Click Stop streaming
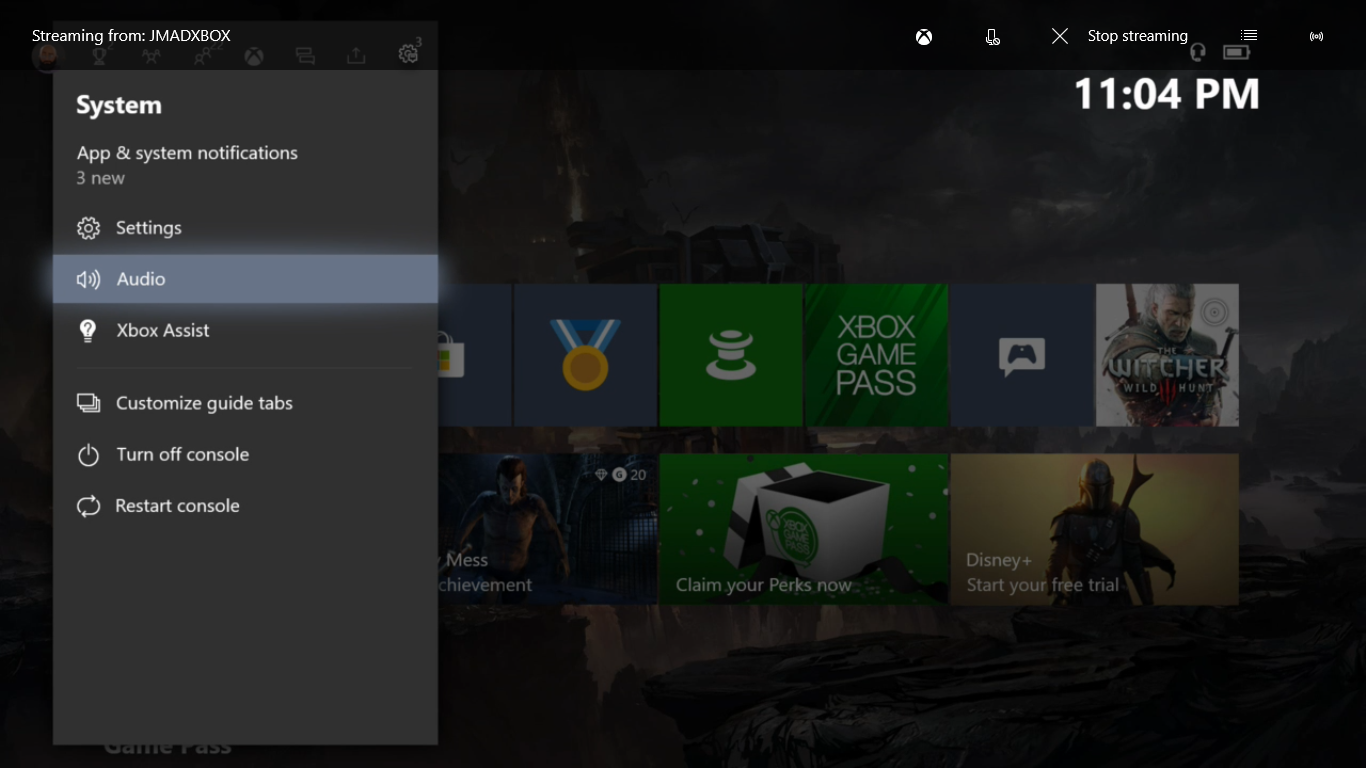Image resolution: width=1366 pixels, height=768 pixels. coord(1137,36)
